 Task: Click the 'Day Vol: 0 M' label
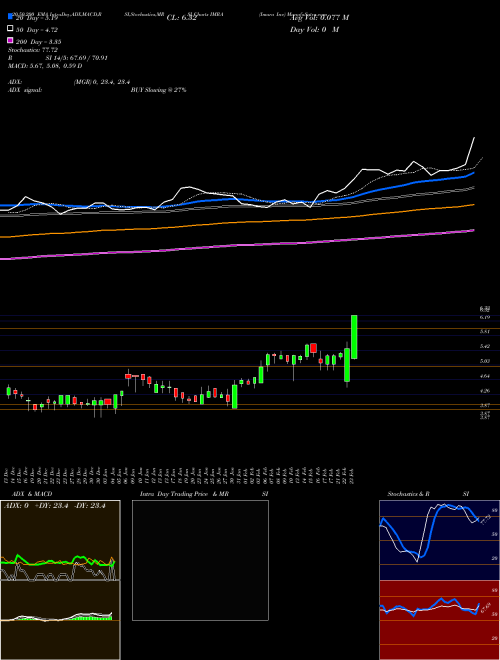[x=314, y=29]
